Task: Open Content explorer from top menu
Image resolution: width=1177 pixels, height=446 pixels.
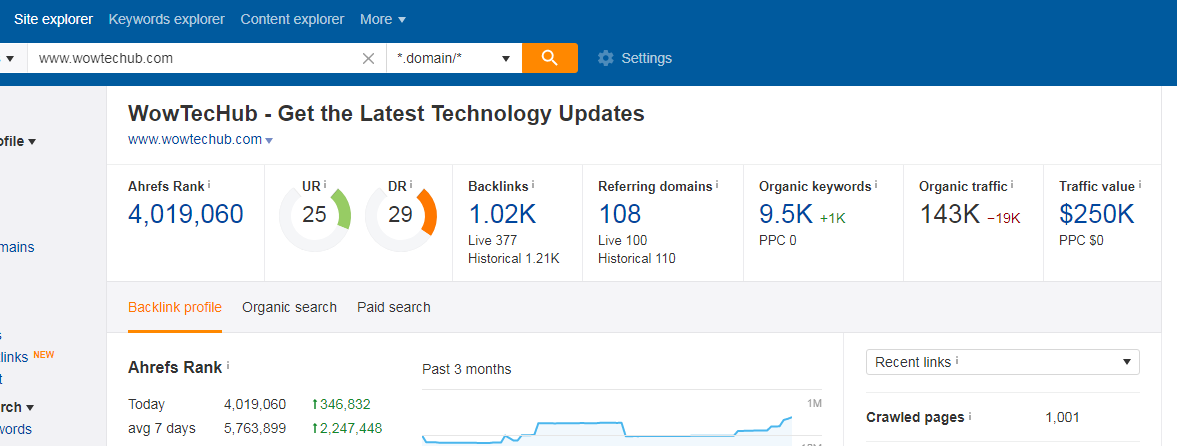Action: 292,19
